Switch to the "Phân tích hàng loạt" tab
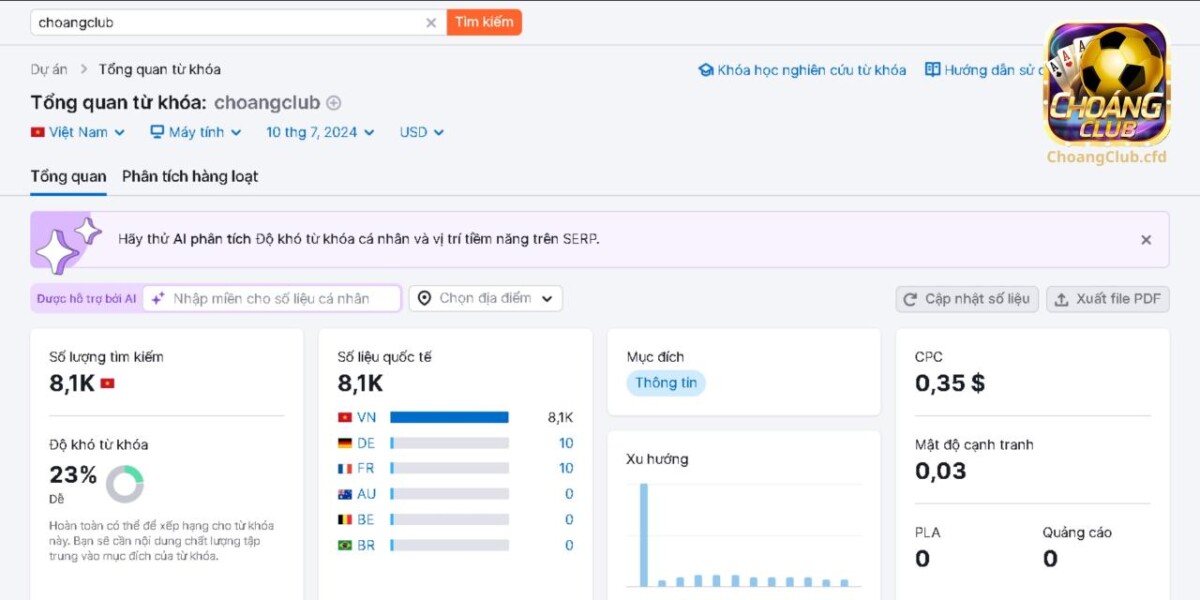 point(188,176)
